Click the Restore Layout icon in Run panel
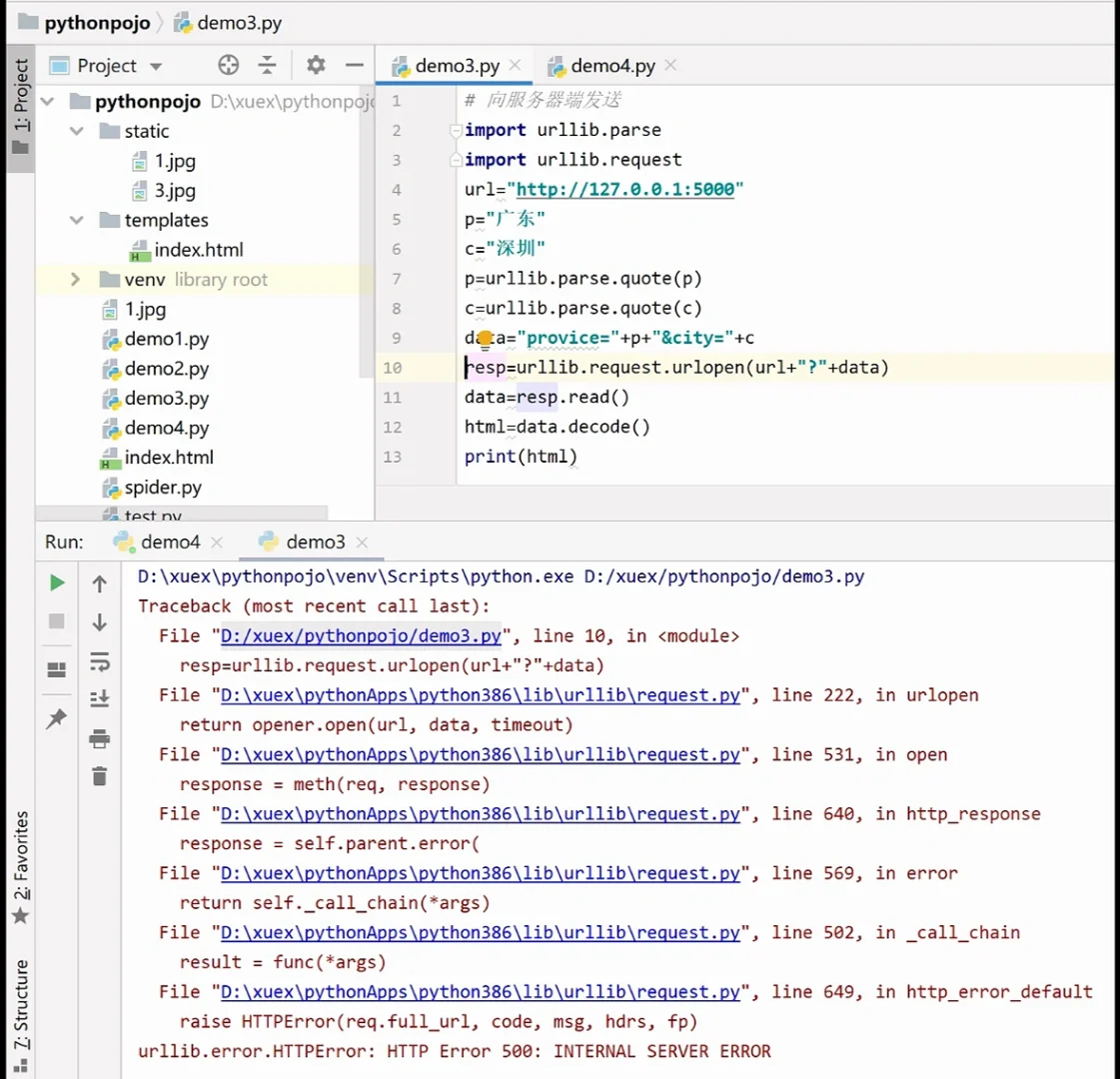Viewport: 1120px width, 1079px height. point(56,669)
